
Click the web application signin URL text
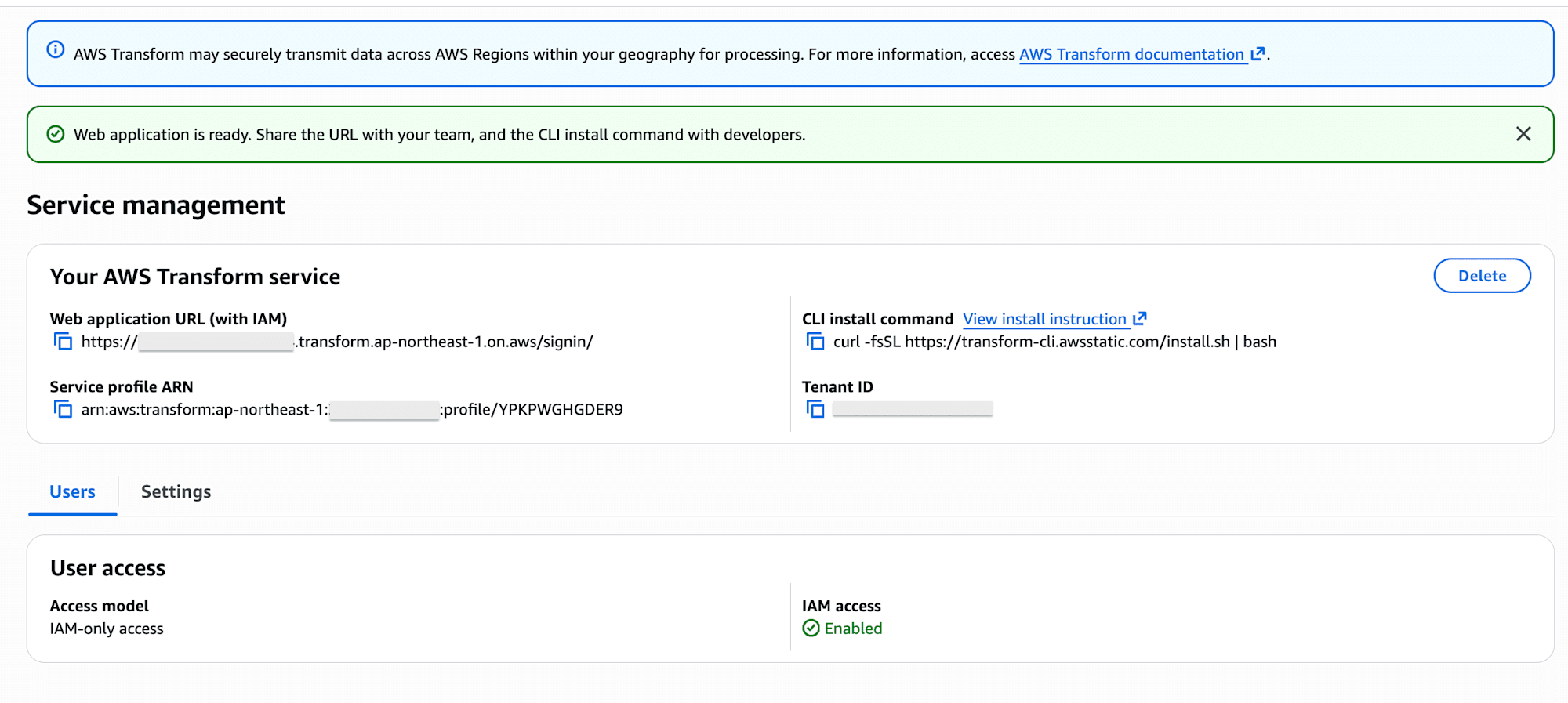point(337,342)
